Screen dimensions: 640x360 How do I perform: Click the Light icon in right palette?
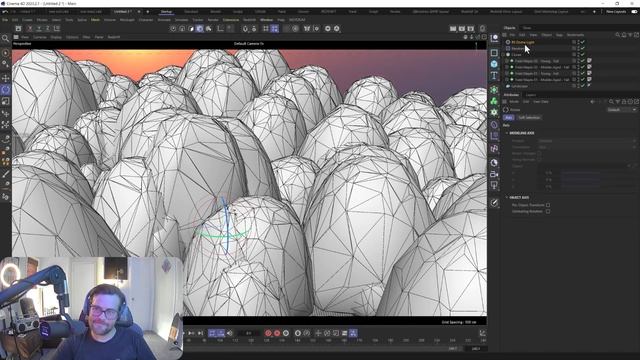pyautogui.click(x=494, y=186)
